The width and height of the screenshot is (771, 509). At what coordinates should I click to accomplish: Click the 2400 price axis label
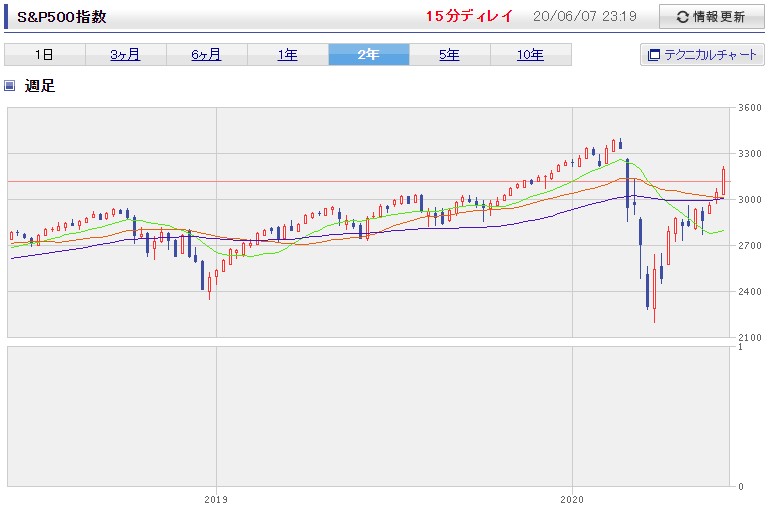[x=750, y=292]
